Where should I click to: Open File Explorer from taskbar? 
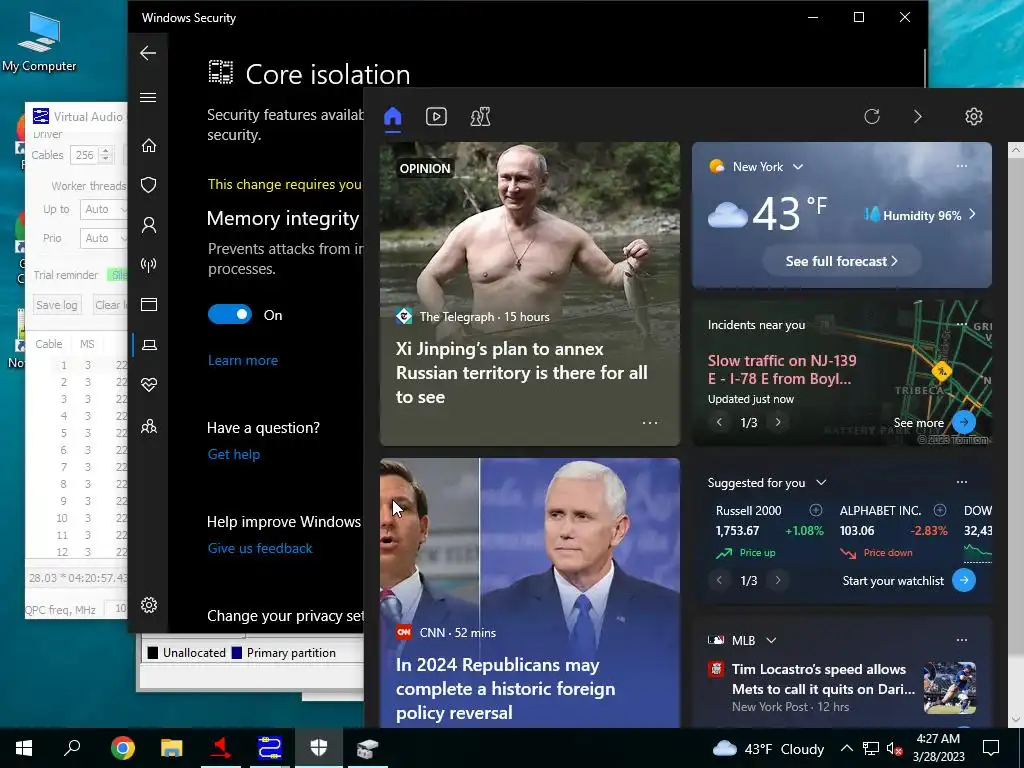click(171, 748)
